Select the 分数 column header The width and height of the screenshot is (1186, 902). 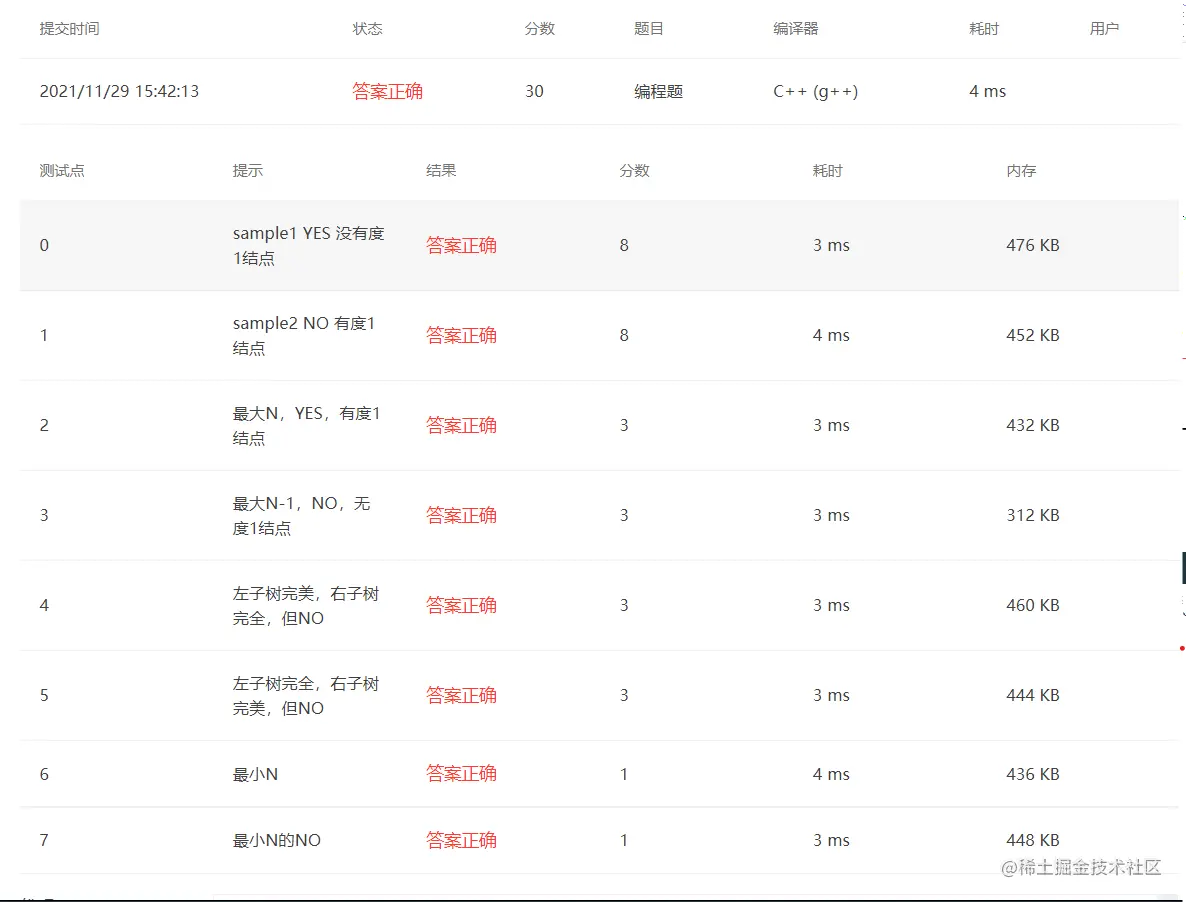pyautogui.click(x=540, y=29)
